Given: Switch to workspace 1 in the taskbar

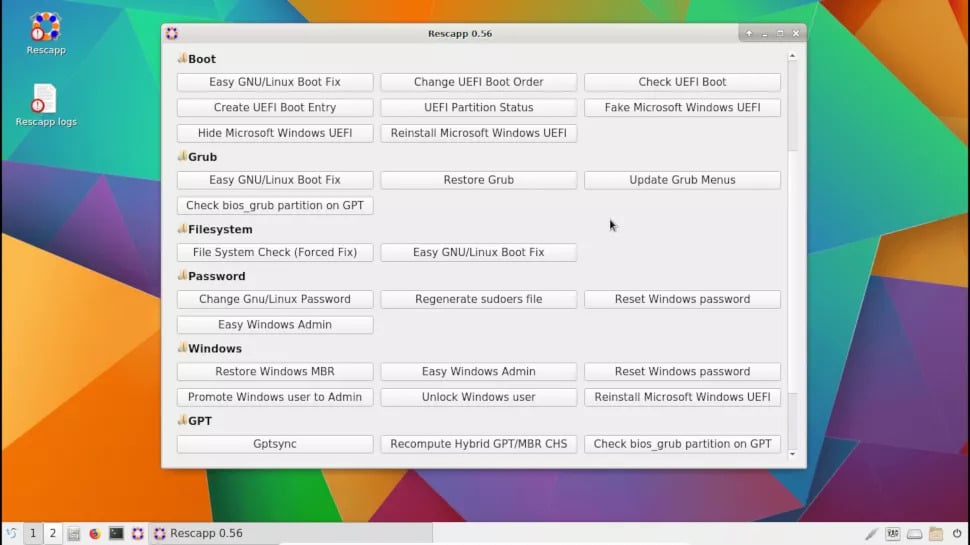Looking at the screenshot, I should pyautogui.click(x=33, y=533).
